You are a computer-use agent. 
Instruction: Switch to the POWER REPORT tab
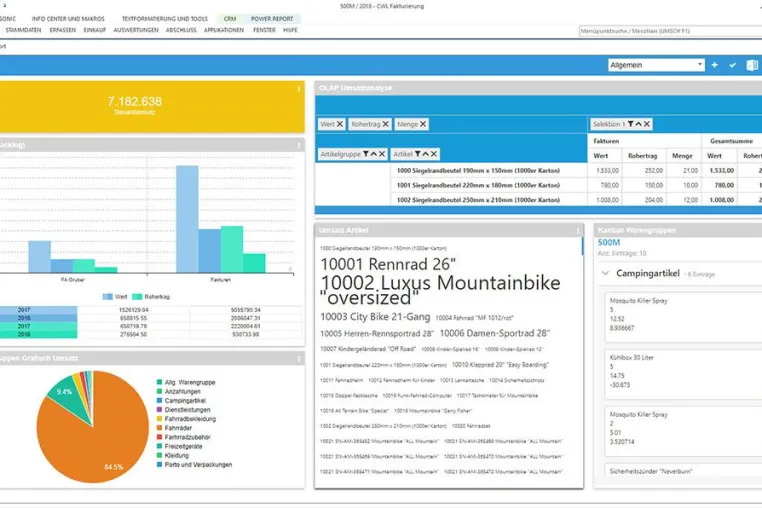[272, 18]
